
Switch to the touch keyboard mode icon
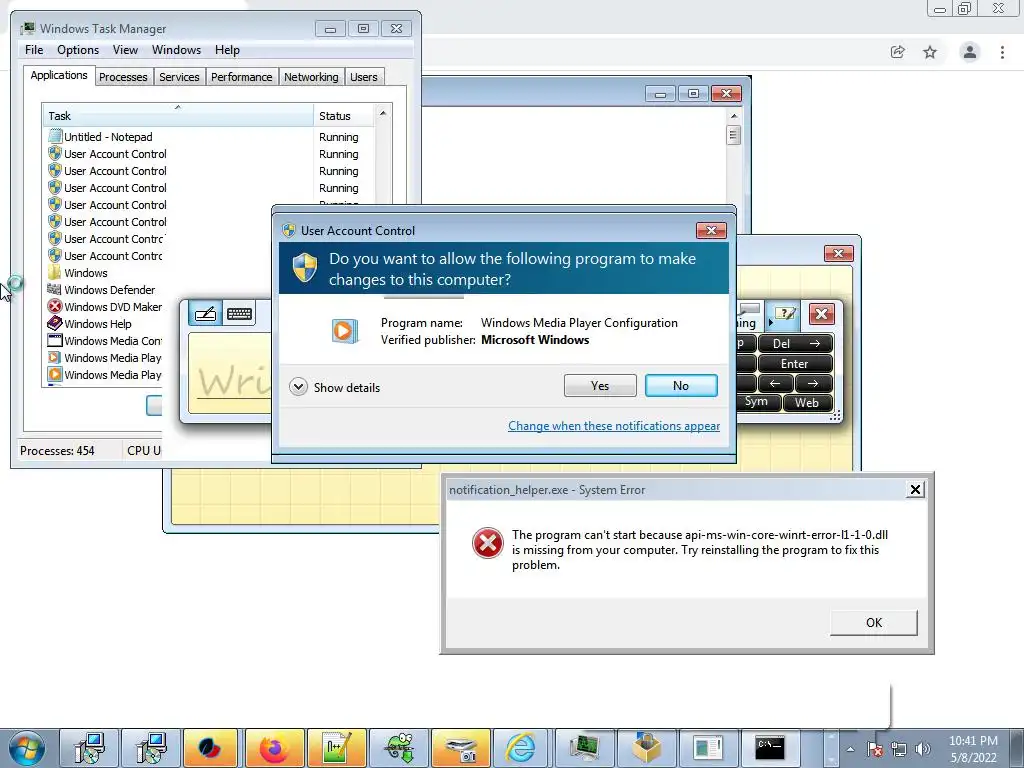pyautogui.click(x=239, y=313)
